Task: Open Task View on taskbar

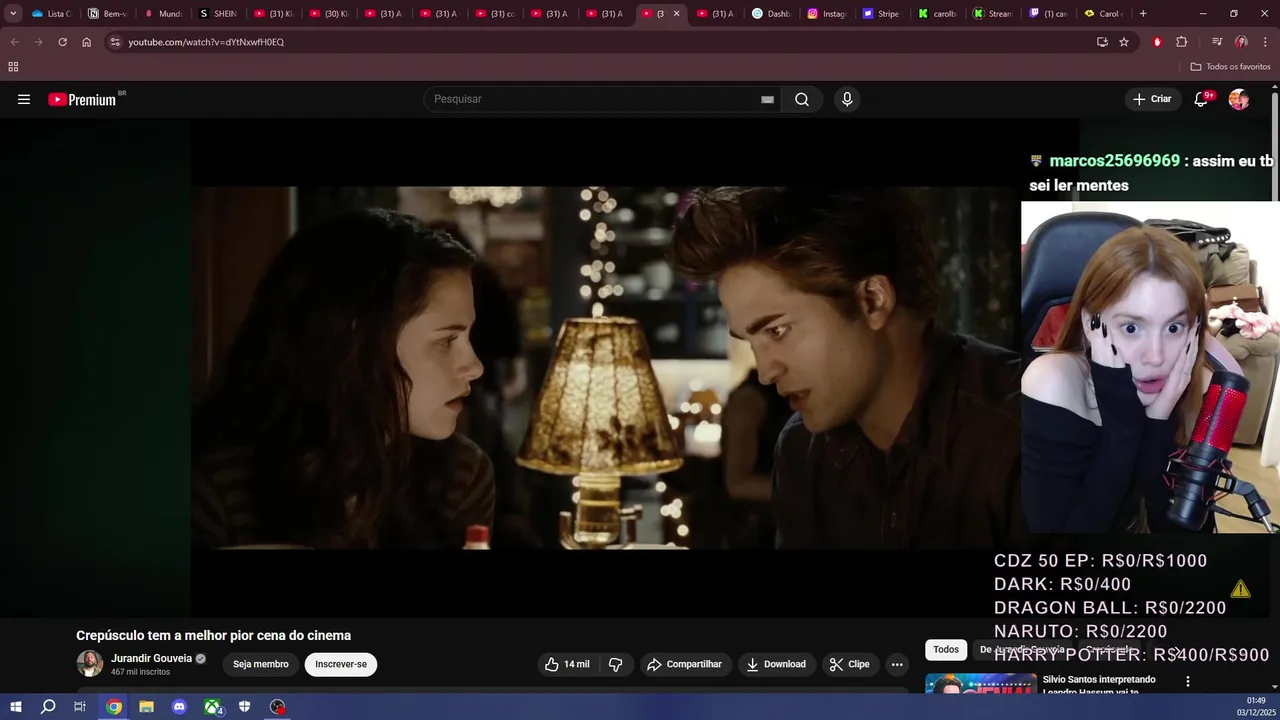Action: point(80,707)
